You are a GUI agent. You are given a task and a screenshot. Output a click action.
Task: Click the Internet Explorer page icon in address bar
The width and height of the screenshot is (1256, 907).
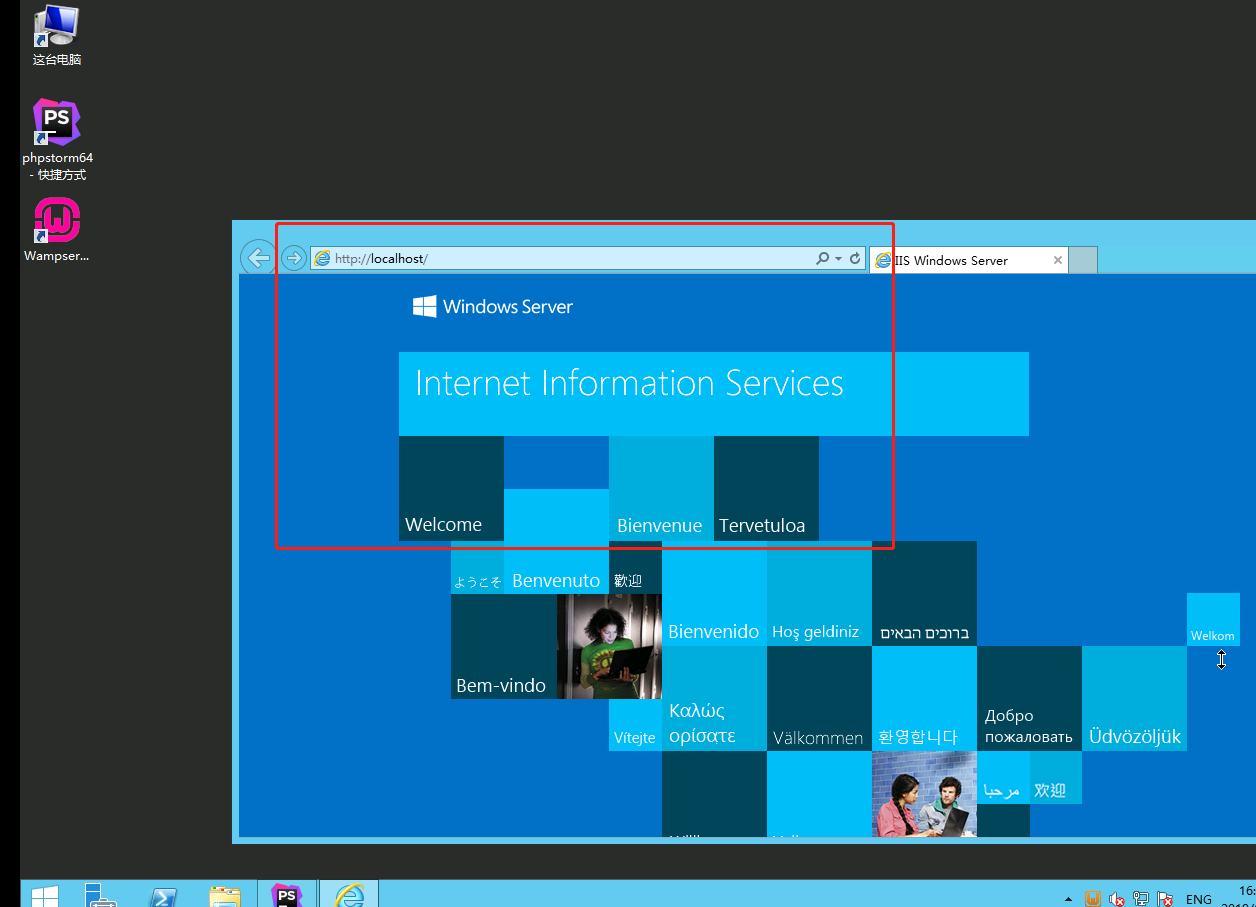[322, 258]
